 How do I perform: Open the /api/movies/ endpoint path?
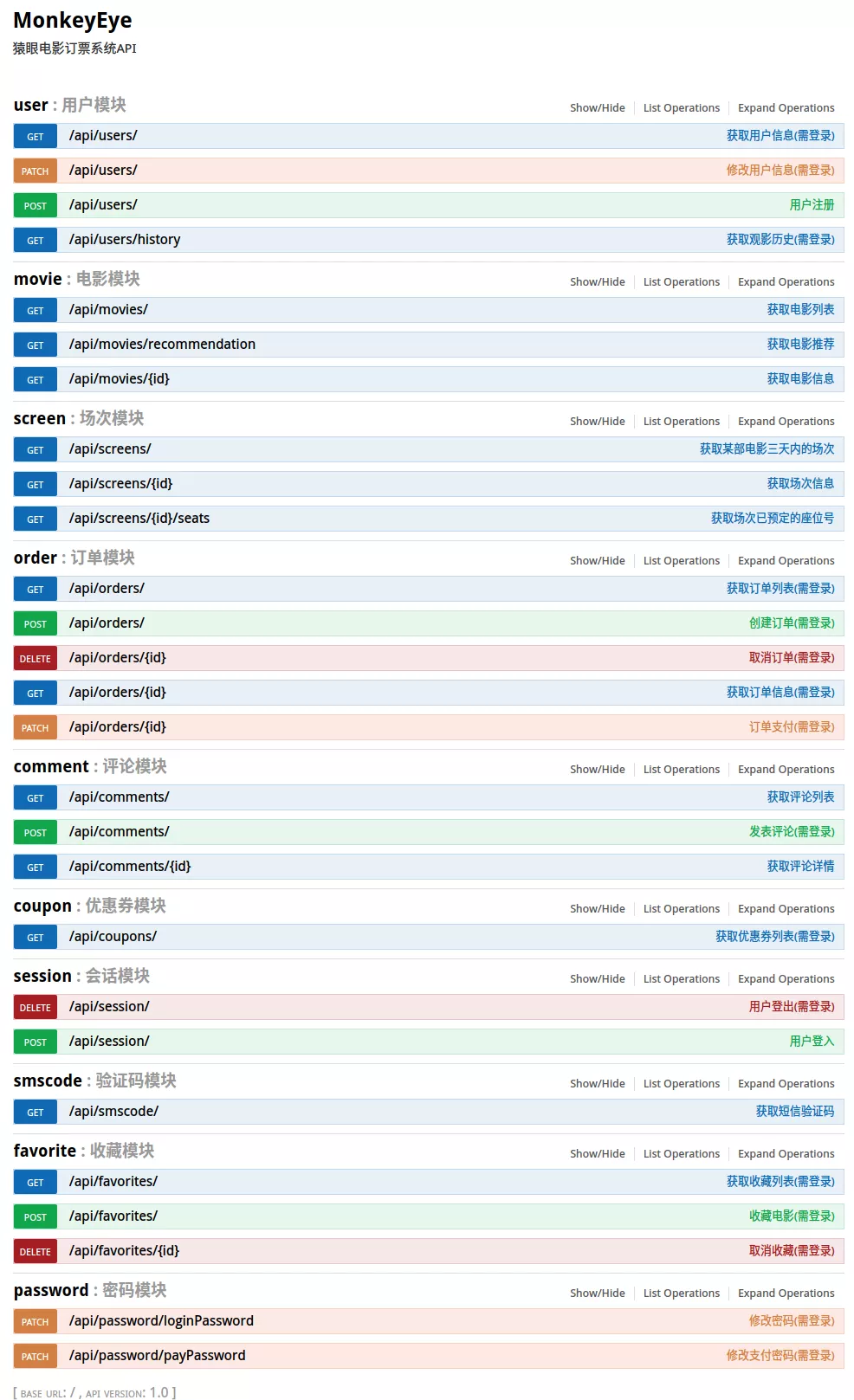coord(108,310)
